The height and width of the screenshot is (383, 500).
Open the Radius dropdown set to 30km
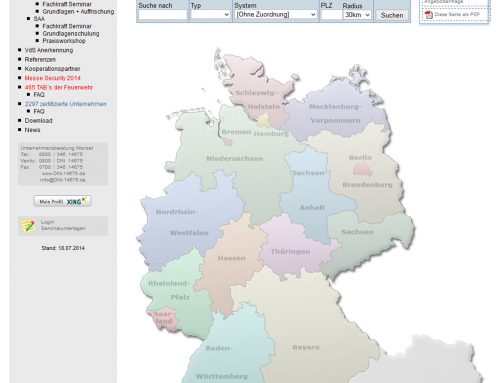click(x=357, y=15)
